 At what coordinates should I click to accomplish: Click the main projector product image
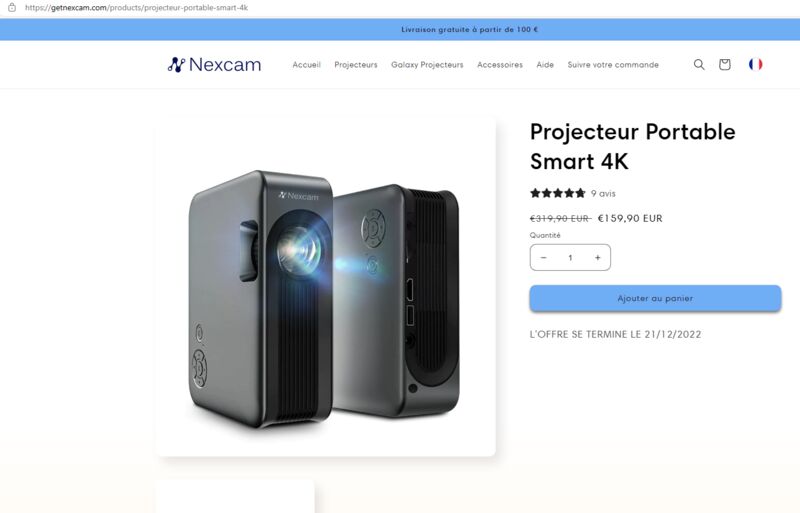click(326, 286)
